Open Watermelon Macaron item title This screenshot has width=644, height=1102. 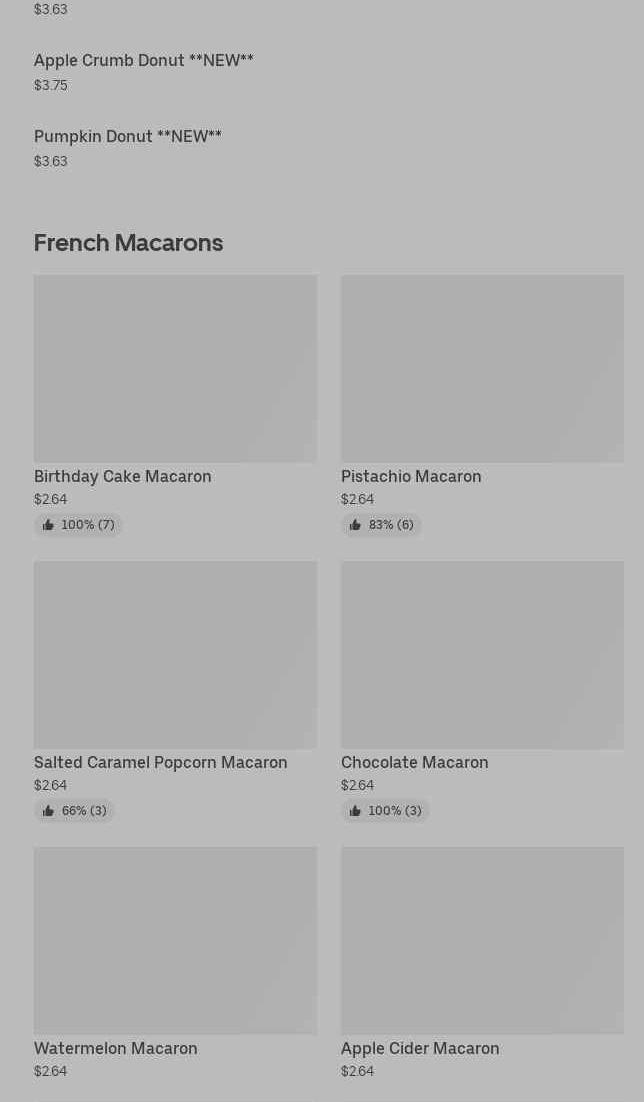pos(116,1049)
